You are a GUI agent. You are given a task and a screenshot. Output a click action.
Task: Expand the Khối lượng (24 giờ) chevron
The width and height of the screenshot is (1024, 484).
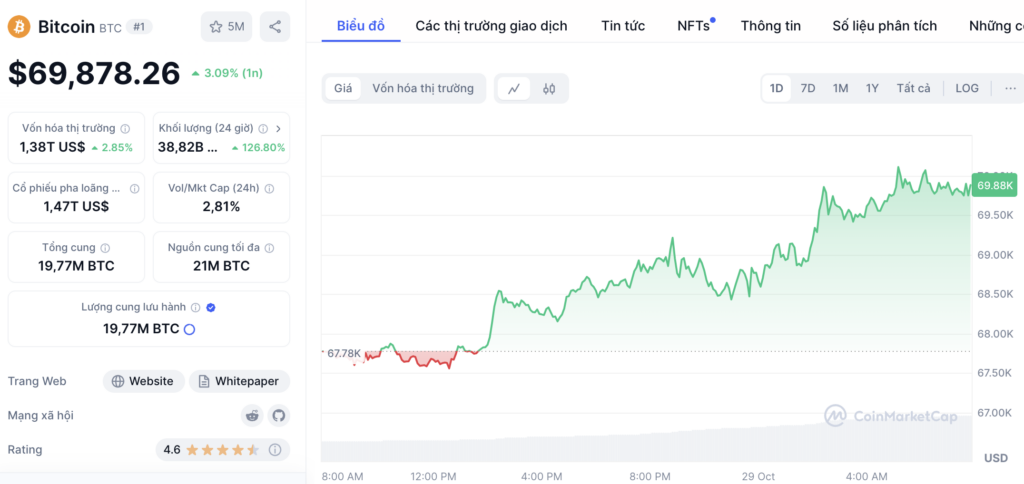click(x=278, y=129)
